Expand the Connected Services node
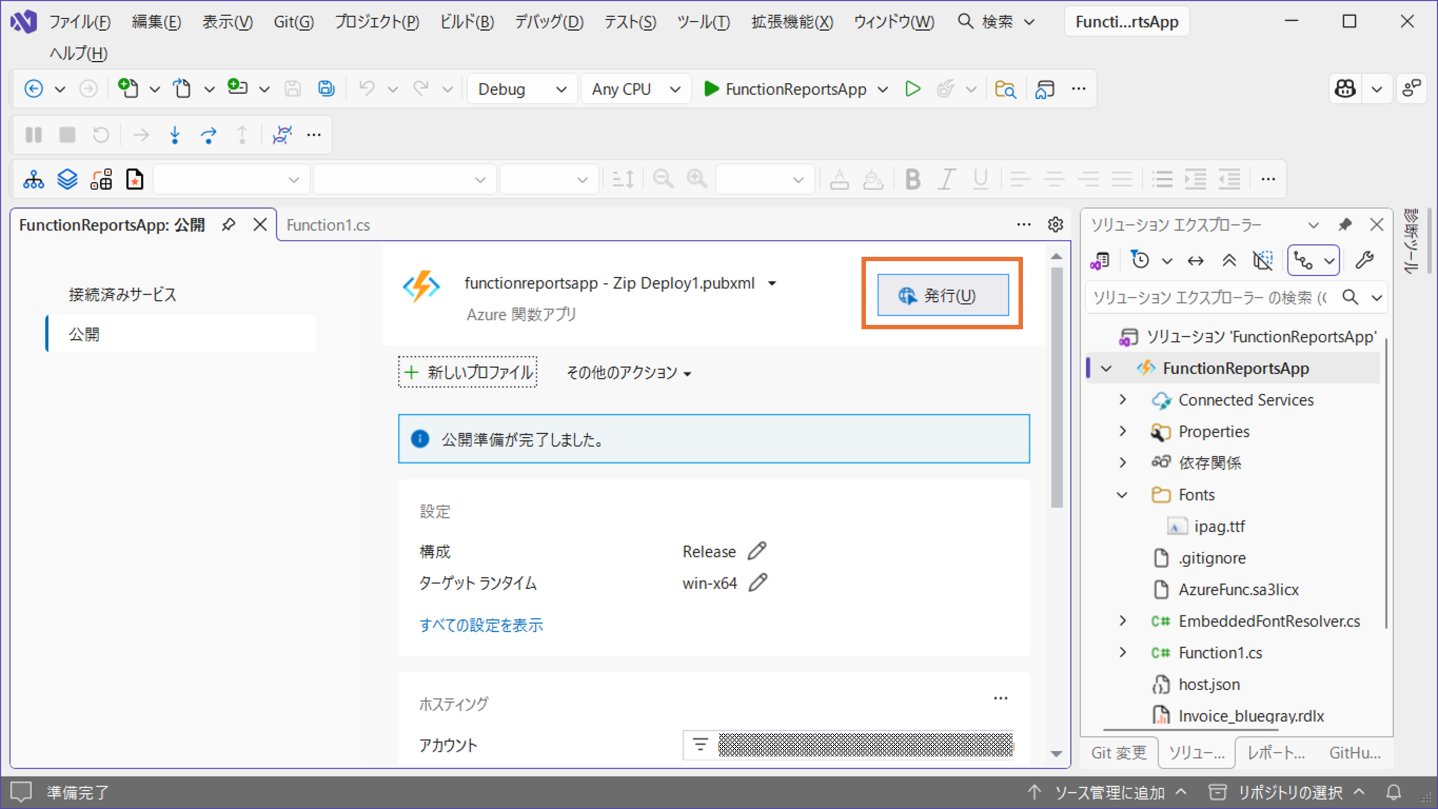The image size is (1438, 809). (1122, 399)
